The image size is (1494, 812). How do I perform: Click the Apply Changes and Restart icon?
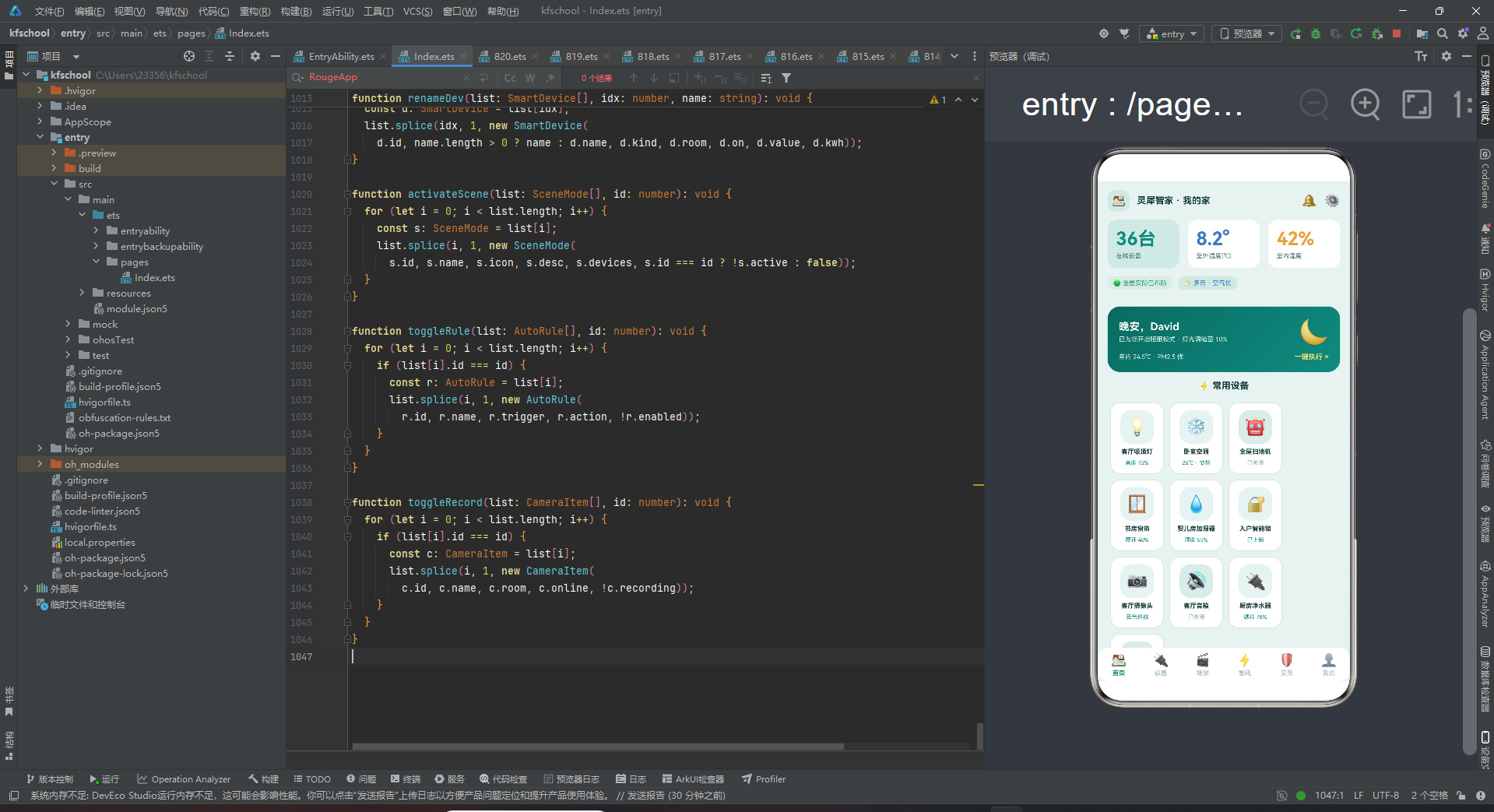1356,33
